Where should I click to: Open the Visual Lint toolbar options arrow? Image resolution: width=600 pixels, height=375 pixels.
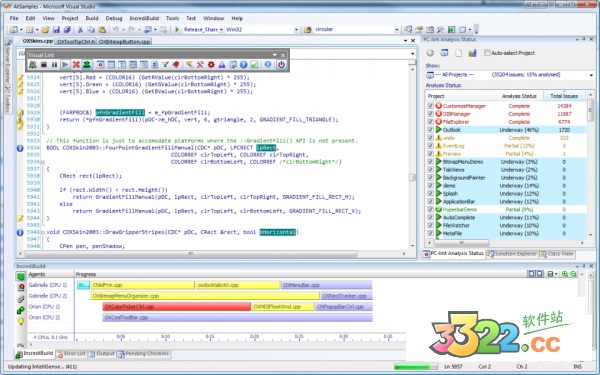click(x=274, y=55)
